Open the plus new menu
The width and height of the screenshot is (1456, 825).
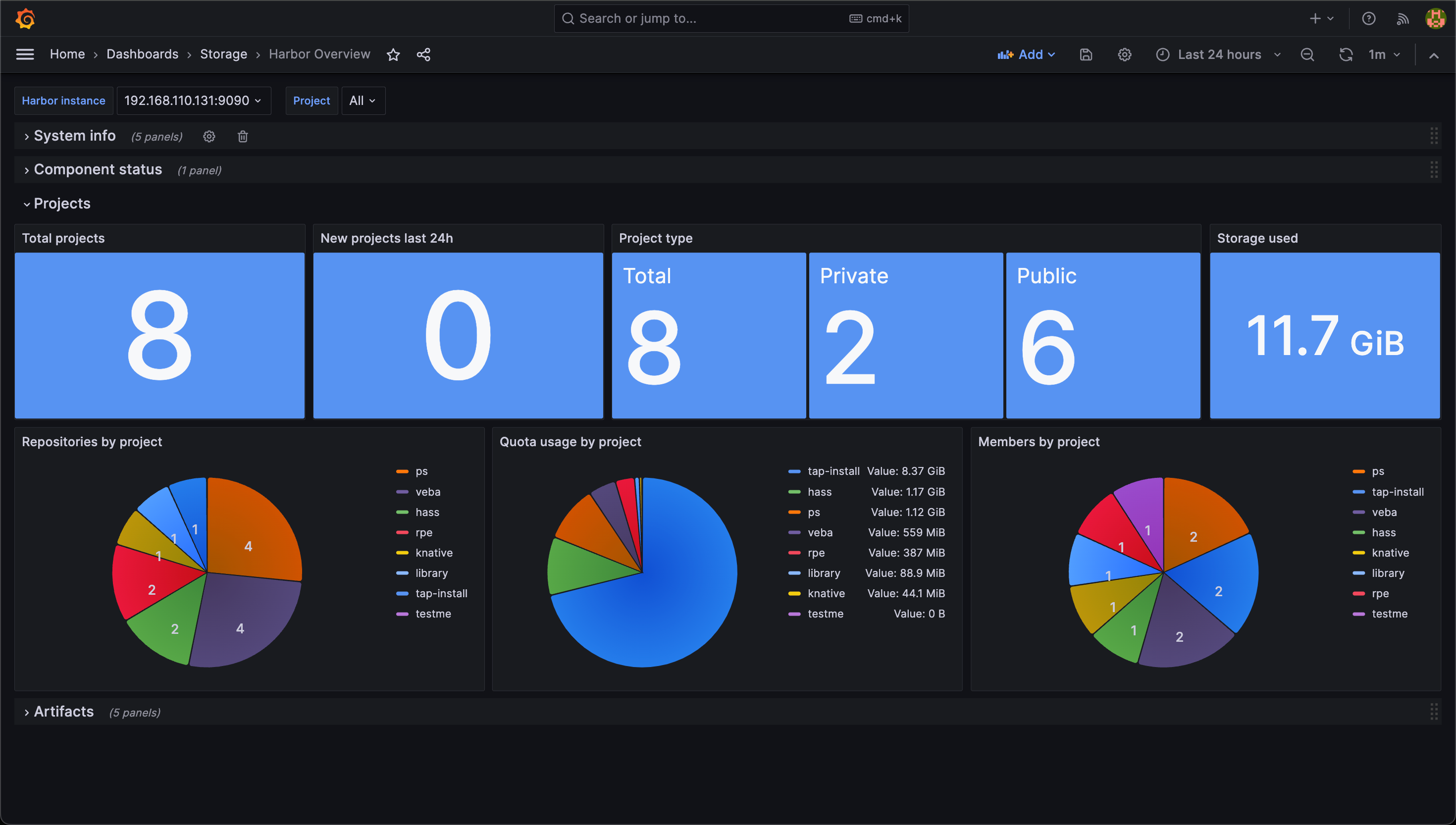tap(1322, 19)
